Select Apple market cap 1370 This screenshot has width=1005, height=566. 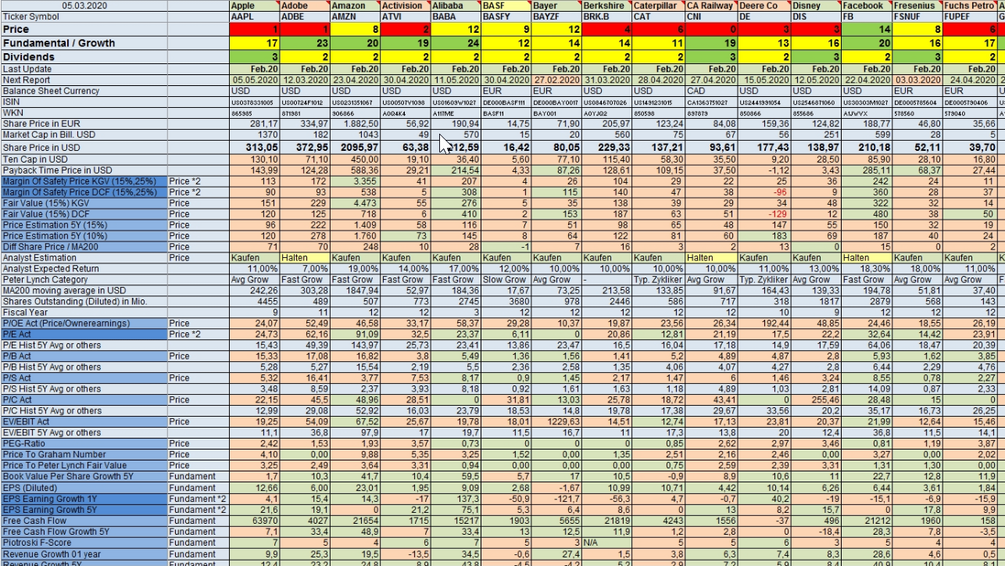[254, 135]
